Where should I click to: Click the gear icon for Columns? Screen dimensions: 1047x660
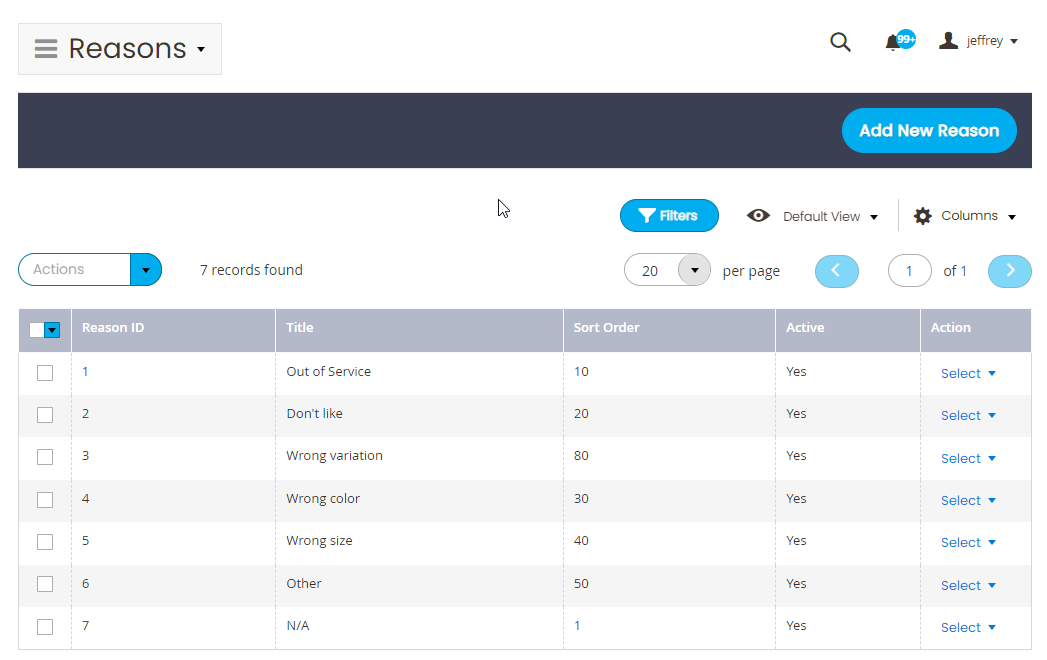(922, 216)
